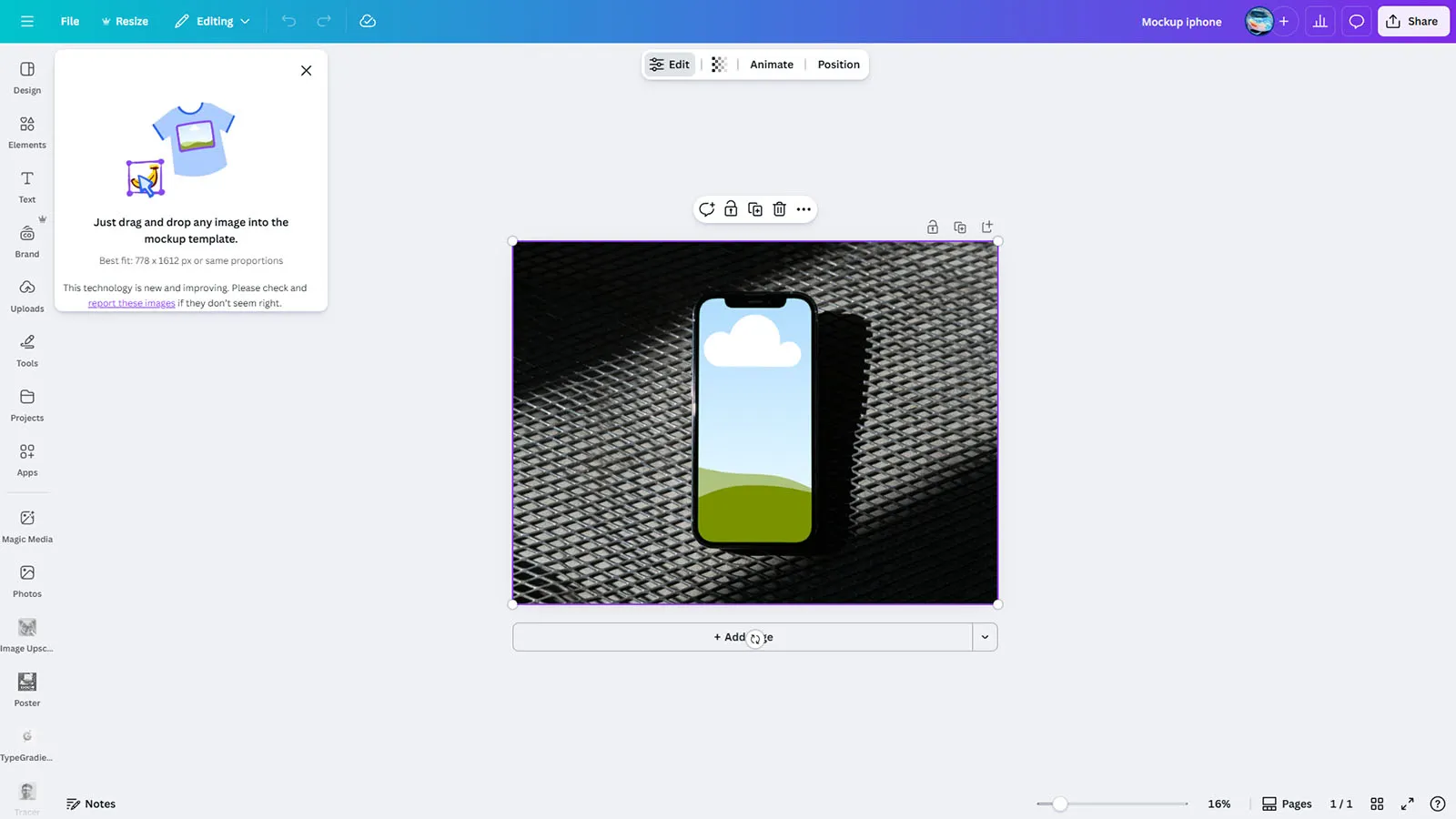
Task: Click the transparency checkerboard icon
Action: 719,65
